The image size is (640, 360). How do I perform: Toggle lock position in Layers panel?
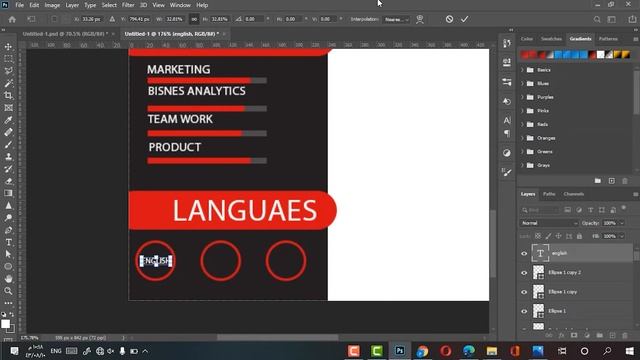coord(558,236)
